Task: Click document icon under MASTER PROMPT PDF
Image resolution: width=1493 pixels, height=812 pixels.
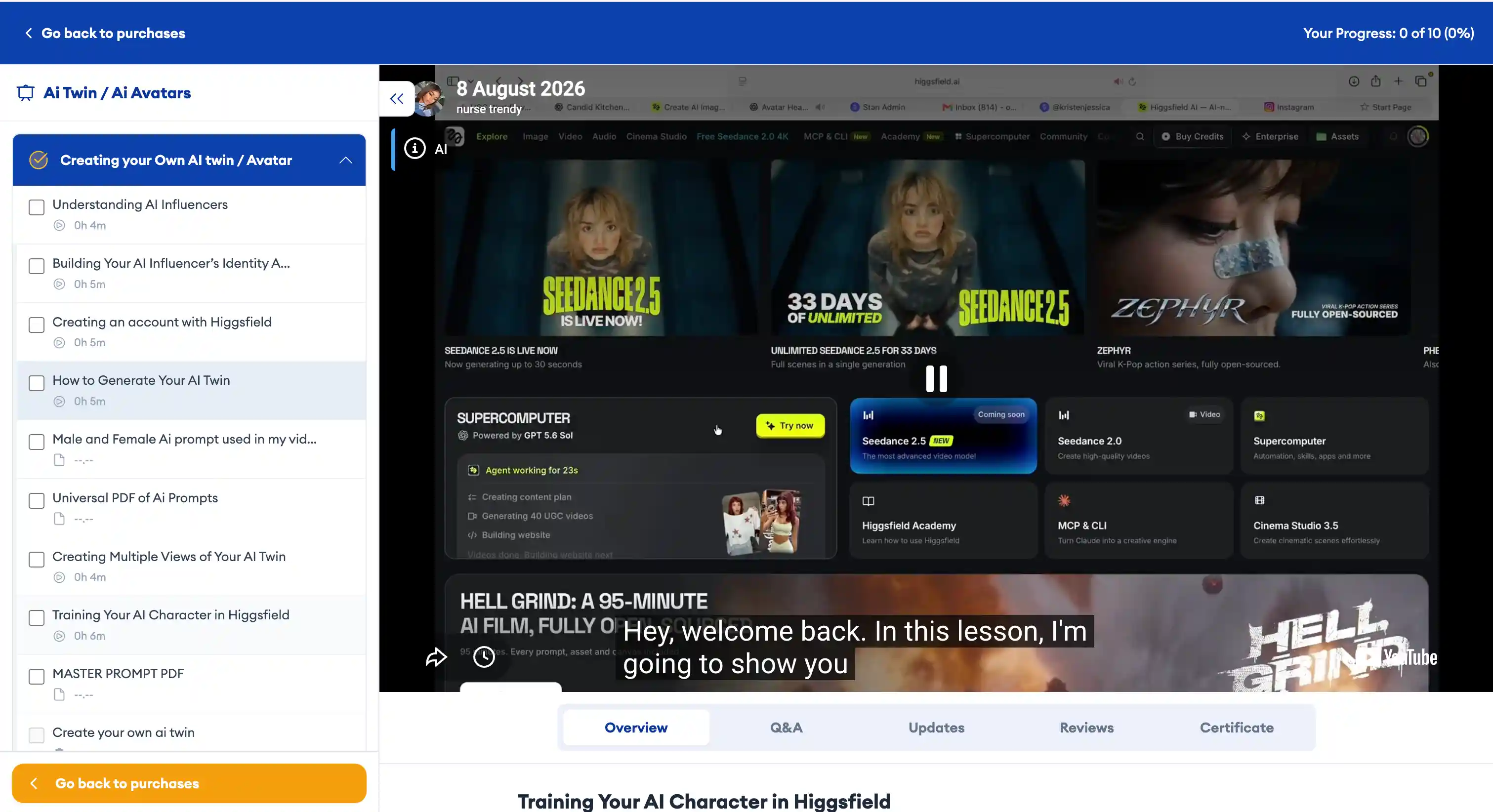Action: pyautogui.click(x=59, y=694)
